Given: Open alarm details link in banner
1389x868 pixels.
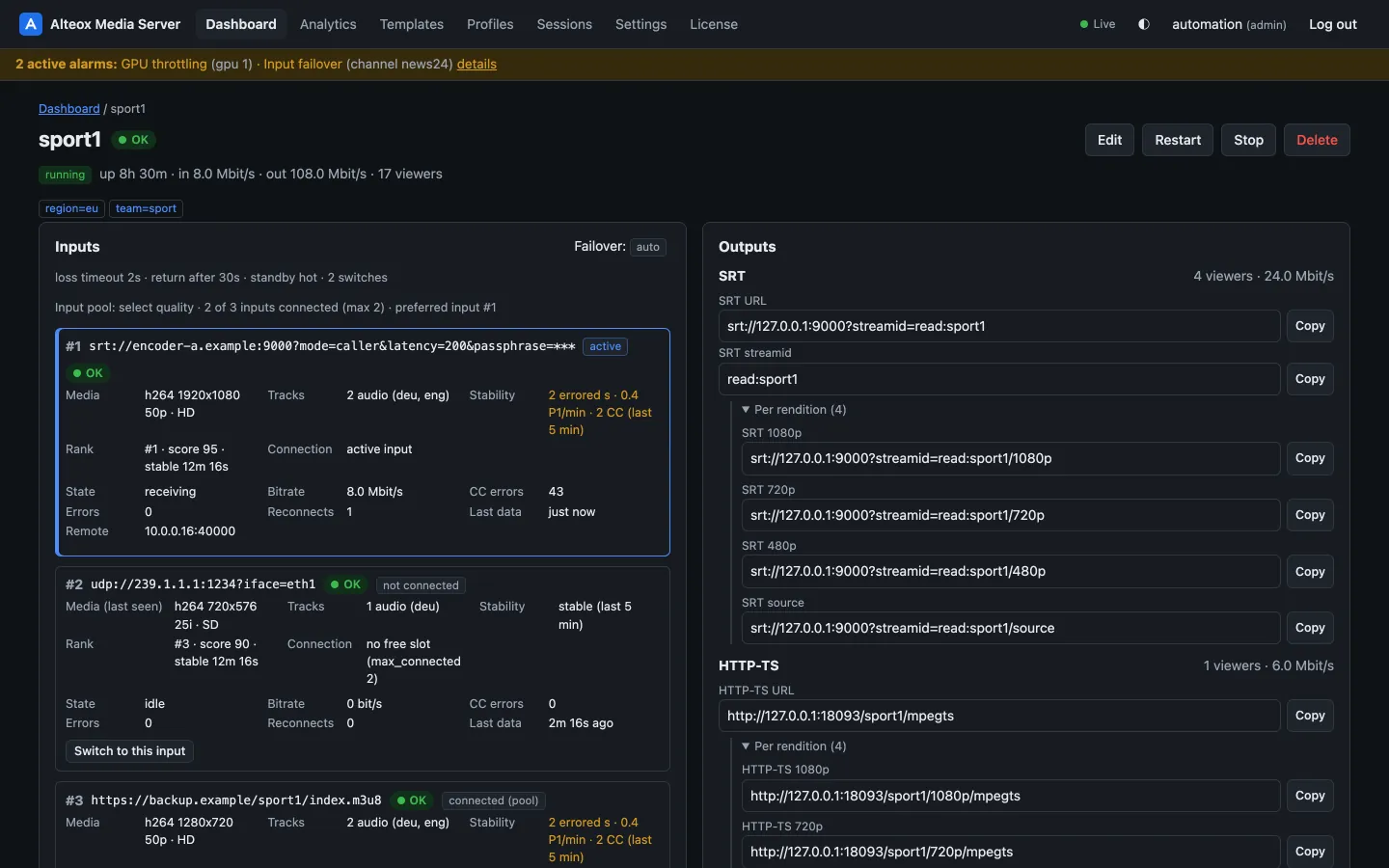Looking at the screenshot, I should tap(477, 64).
